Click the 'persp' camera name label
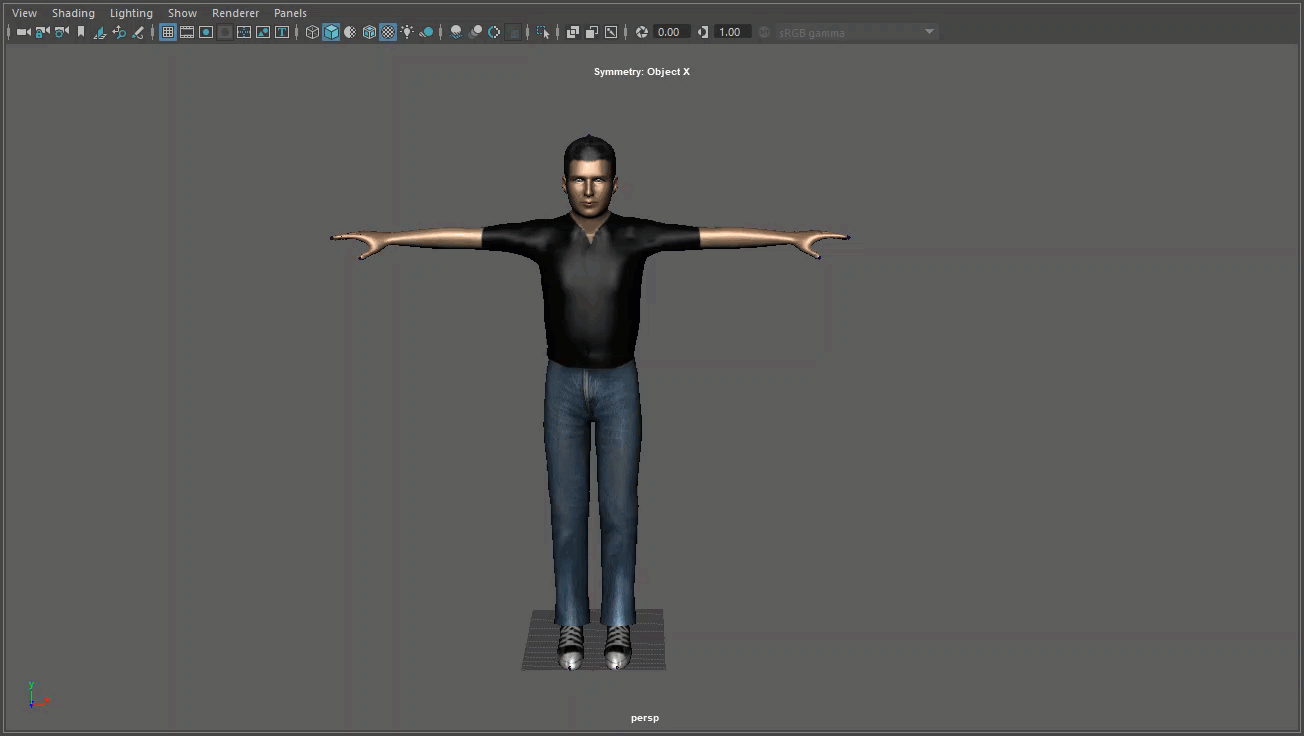1304x736 pixels. [x=645, y=718]
